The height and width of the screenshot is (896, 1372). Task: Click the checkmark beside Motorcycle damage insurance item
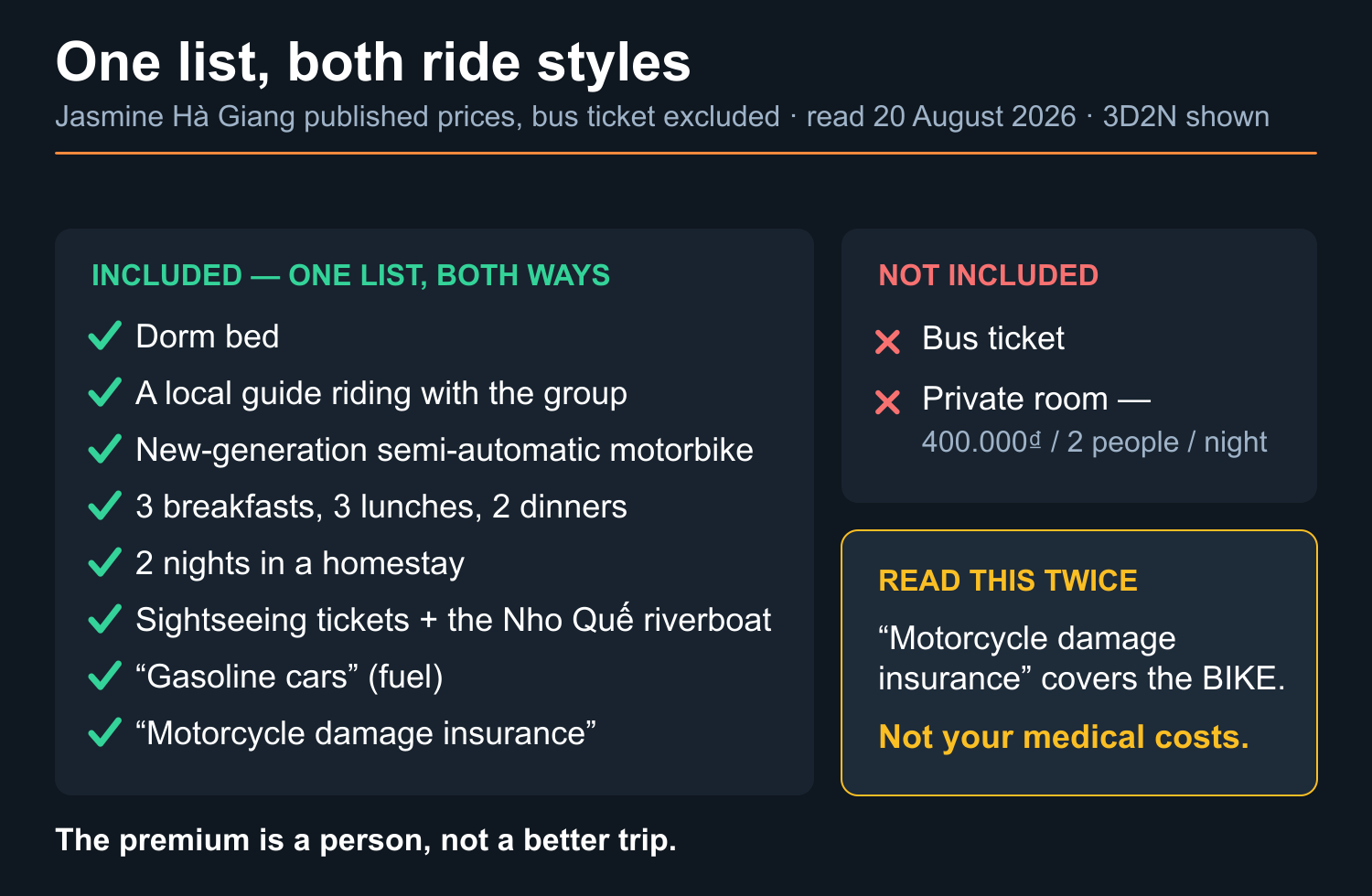pos(105,733)
